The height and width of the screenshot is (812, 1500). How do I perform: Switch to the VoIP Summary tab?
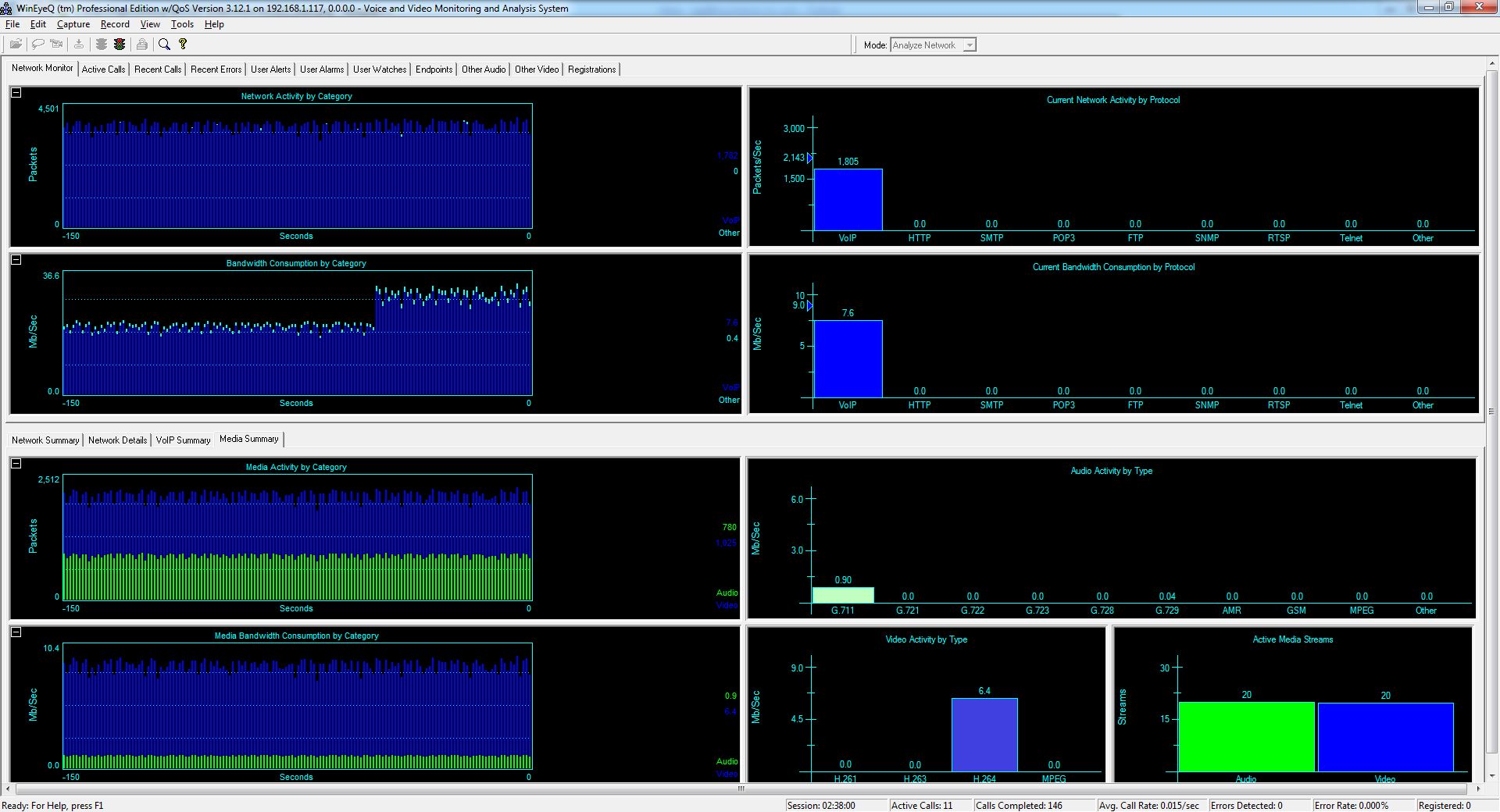point(183,440)
